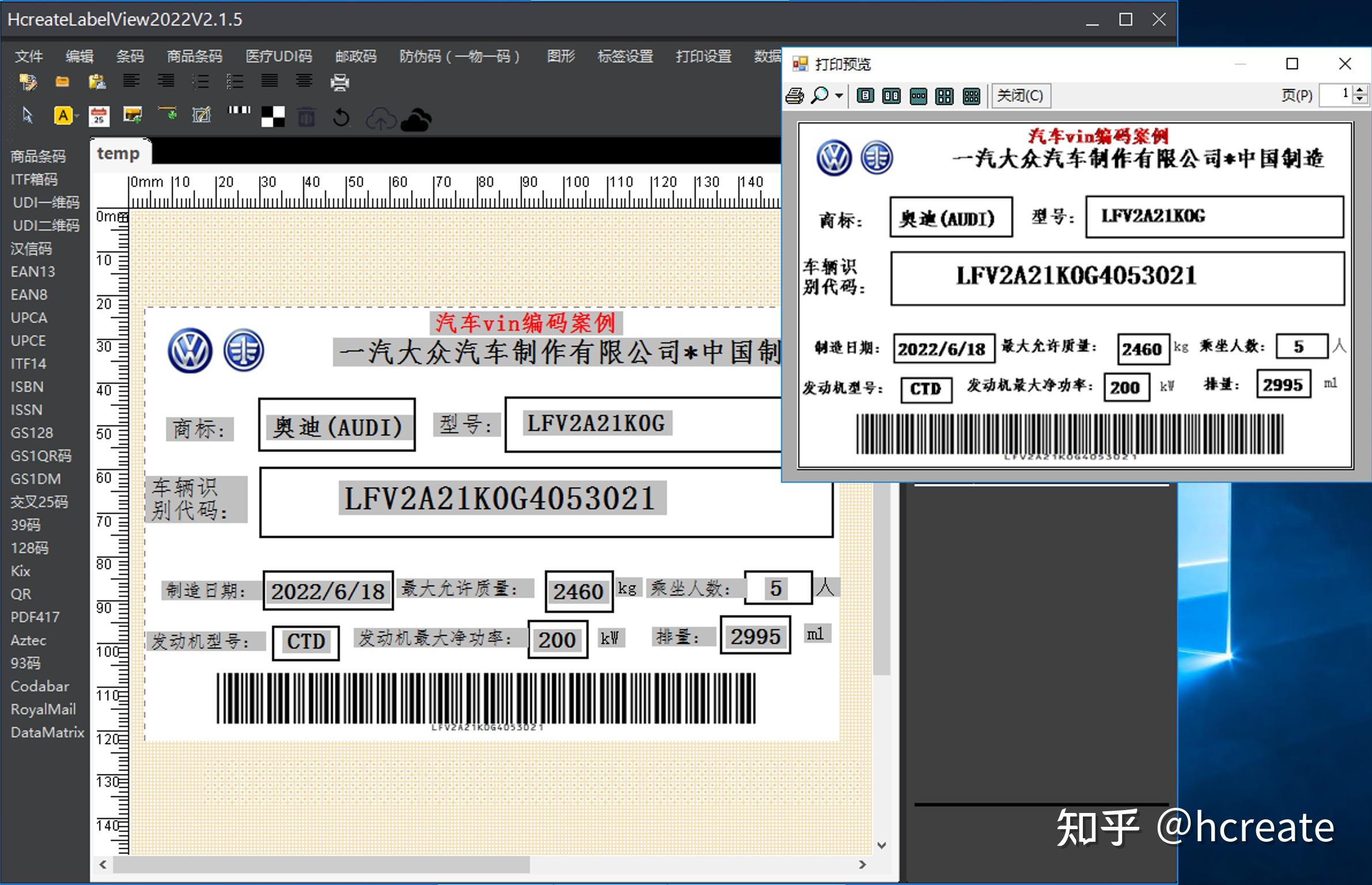The width and height of the screenshot is (1372, 885).
Task: Click the frame edit drawing tool
Action: click(x=202, y=115)
